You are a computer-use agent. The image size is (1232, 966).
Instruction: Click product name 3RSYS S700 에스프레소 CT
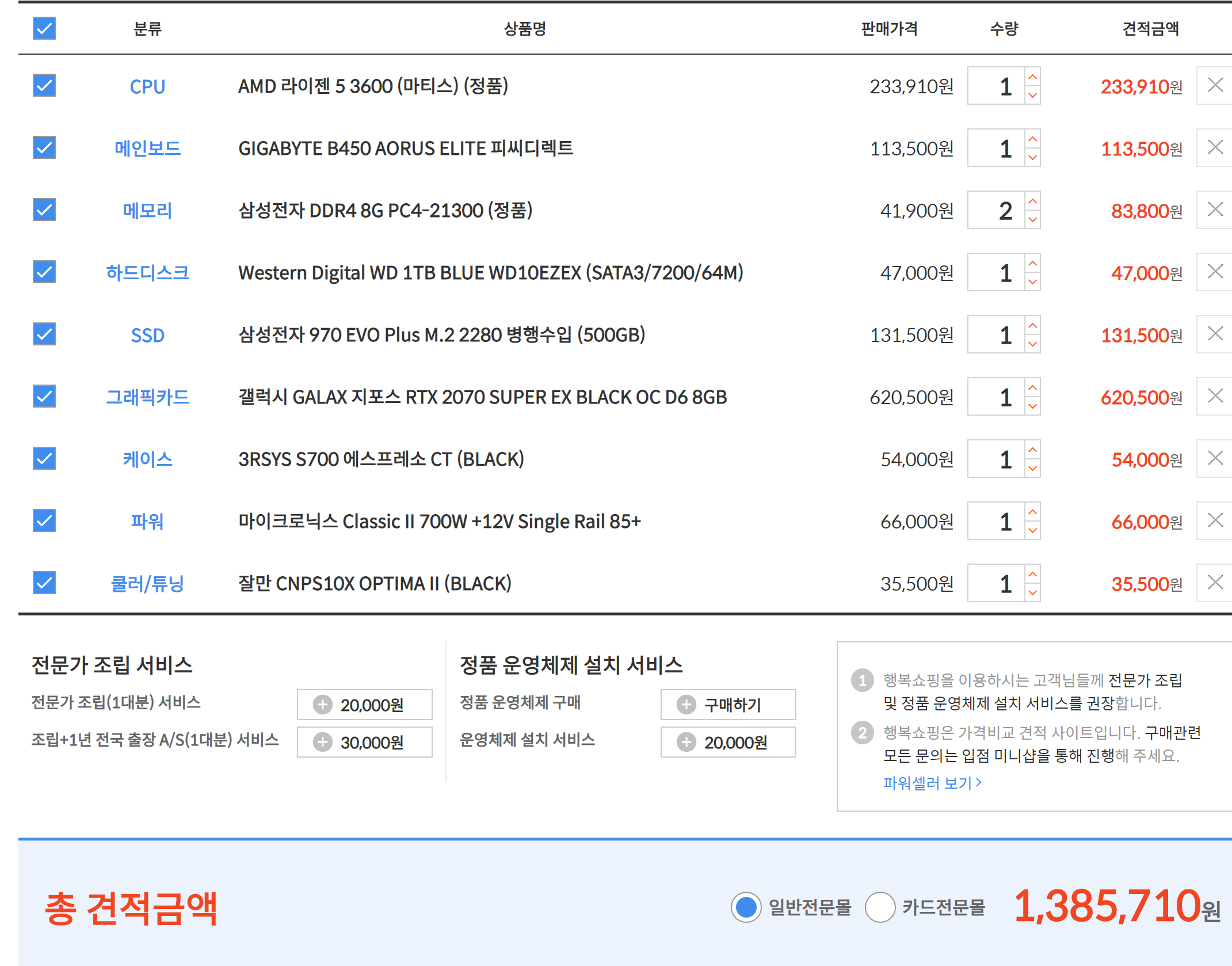[381, 459]
